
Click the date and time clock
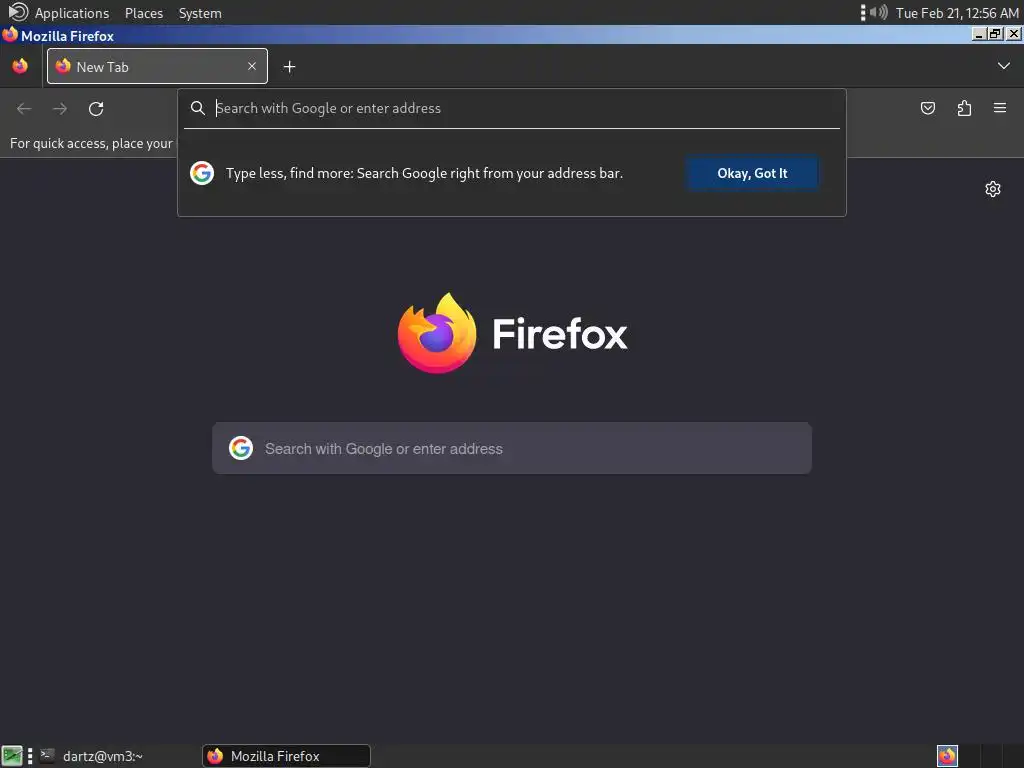(957, 13)
